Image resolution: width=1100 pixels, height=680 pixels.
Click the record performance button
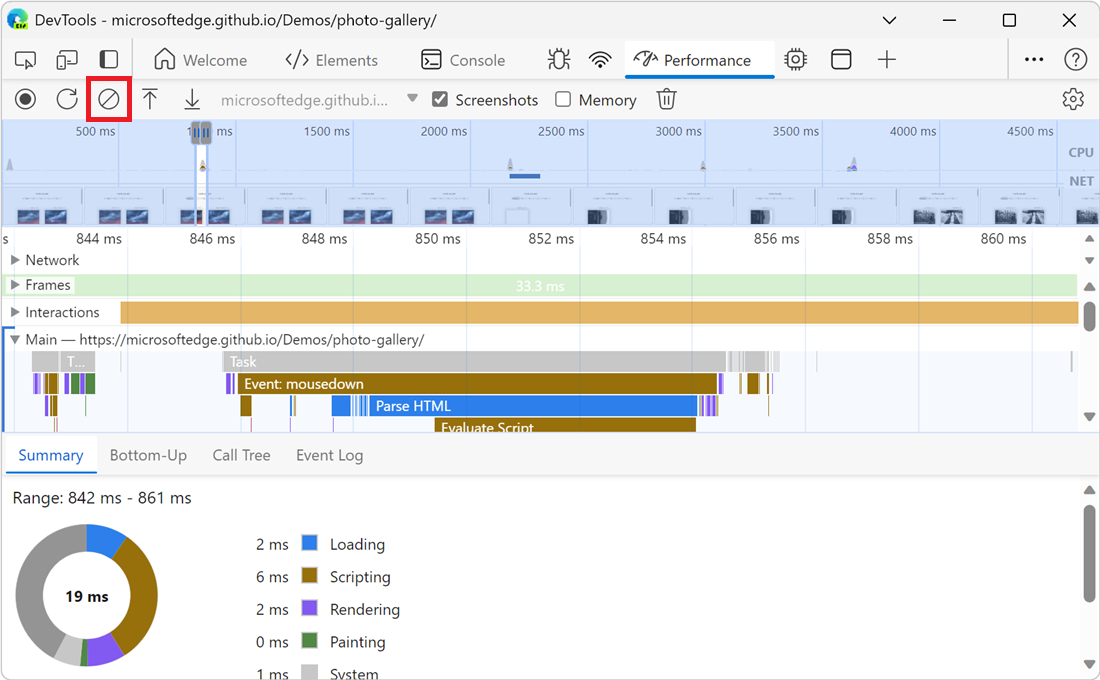[25, 99]
